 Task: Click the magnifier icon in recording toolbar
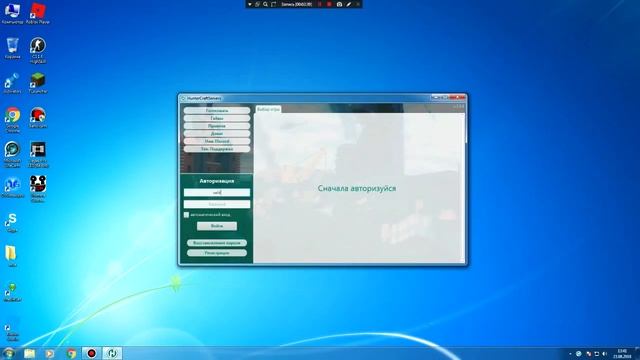click(x=265, y=4)
